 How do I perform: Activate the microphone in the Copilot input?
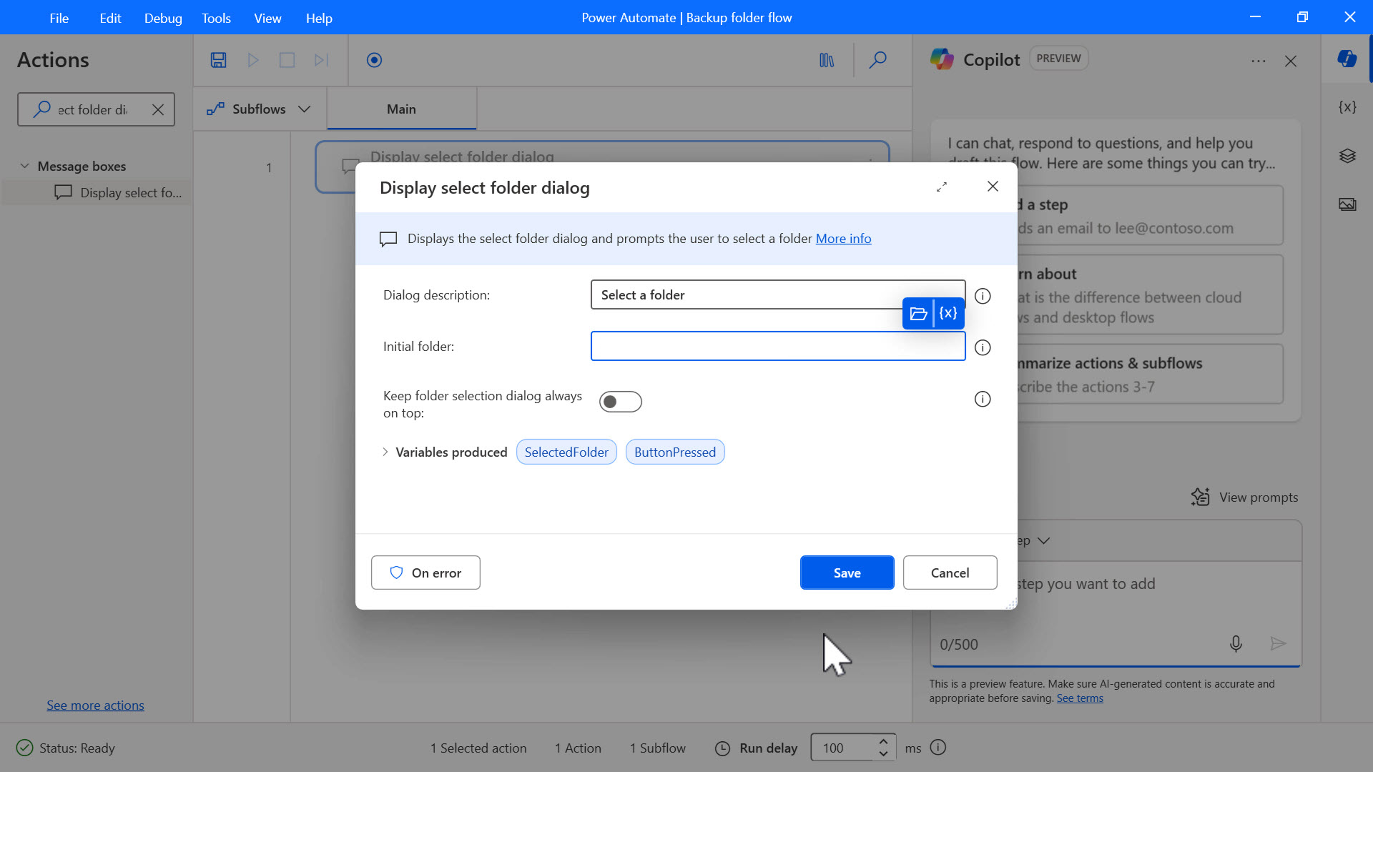tap(1236, 644)
